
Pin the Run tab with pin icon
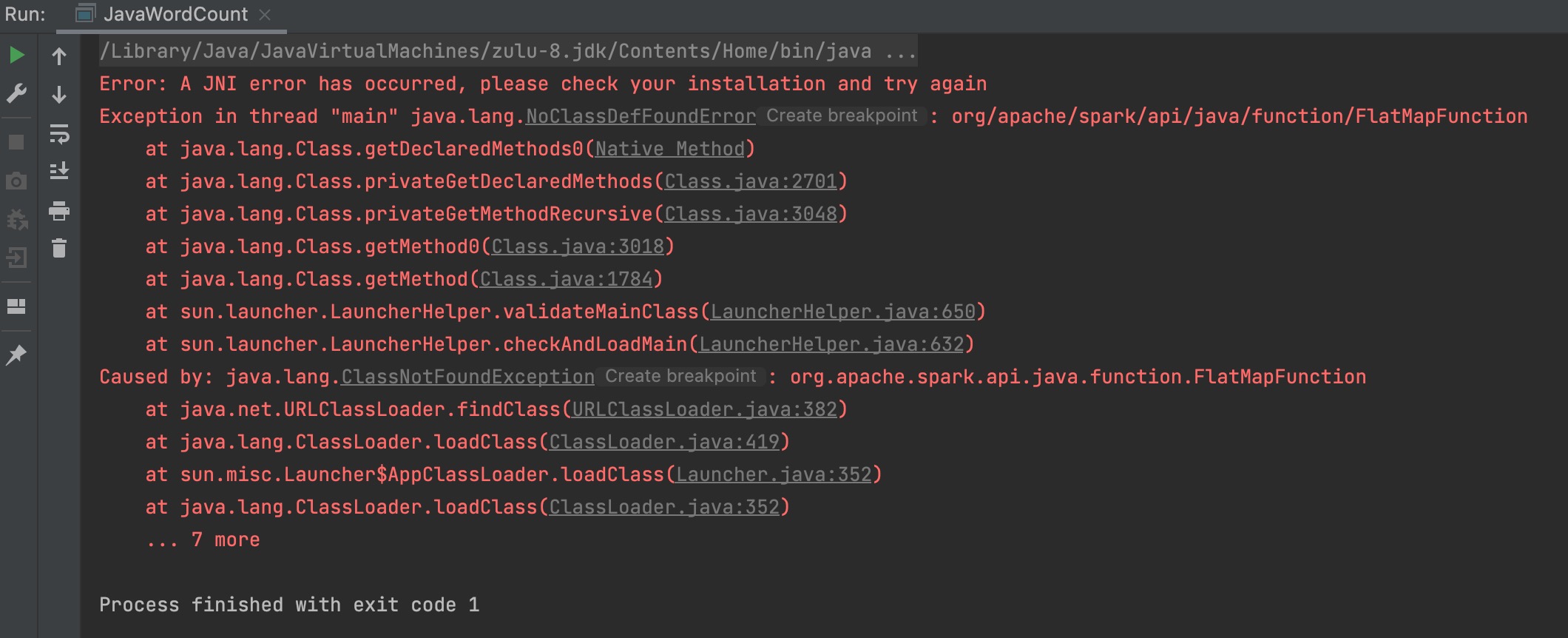tap(16, 355)
